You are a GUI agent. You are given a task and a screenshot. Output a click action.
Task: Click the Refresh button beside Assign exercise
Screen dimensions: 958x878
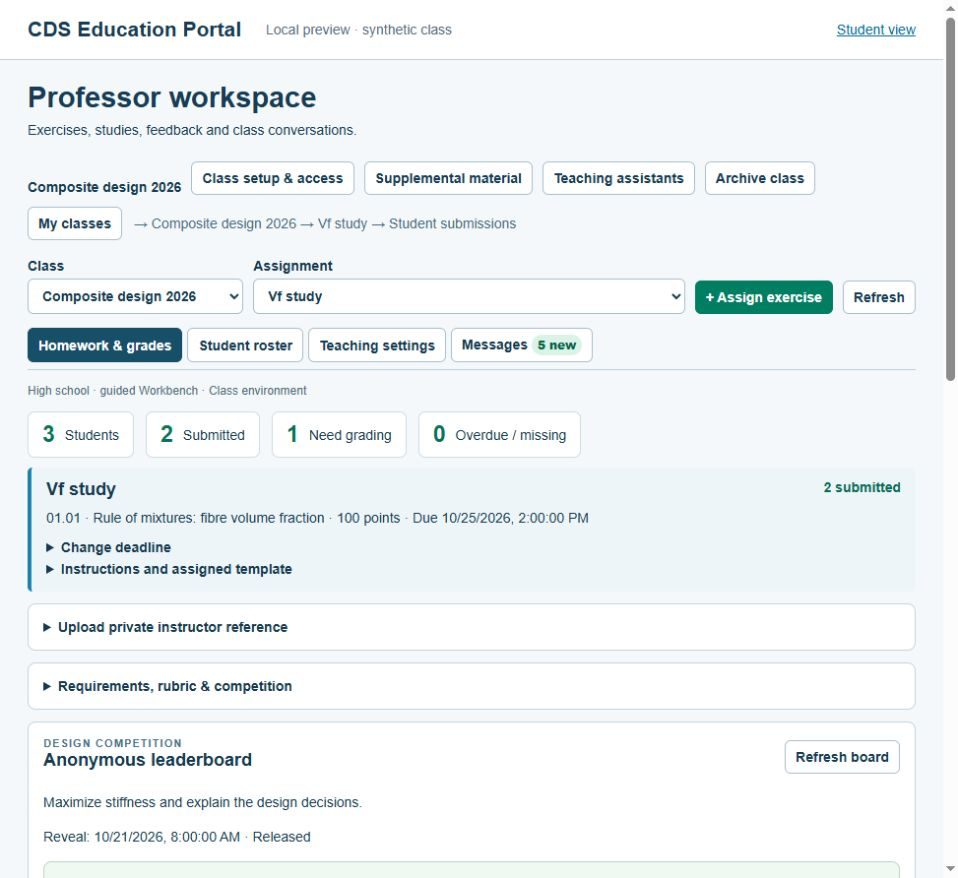click(x=879, y=298)
